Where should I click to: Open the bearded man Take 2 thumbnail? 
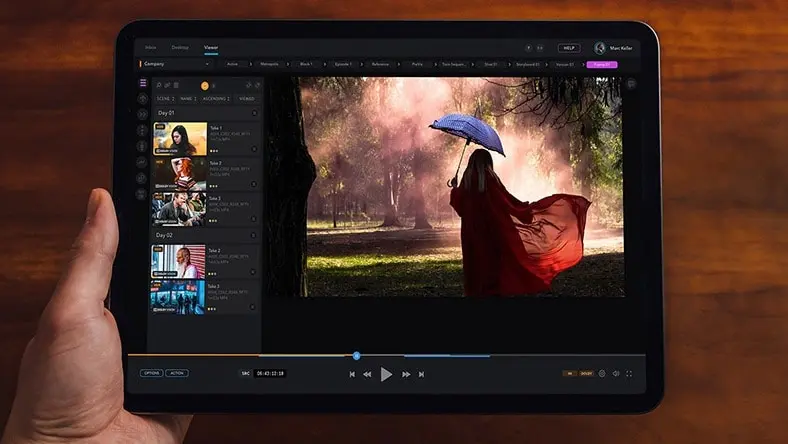point(178,261)
